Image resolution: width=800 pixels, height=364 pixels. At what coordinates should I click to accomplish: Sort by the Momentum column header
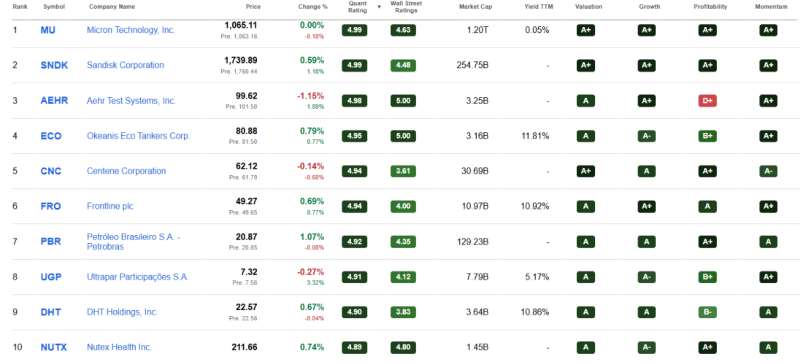pyautogui.click(x=771, y=7)
